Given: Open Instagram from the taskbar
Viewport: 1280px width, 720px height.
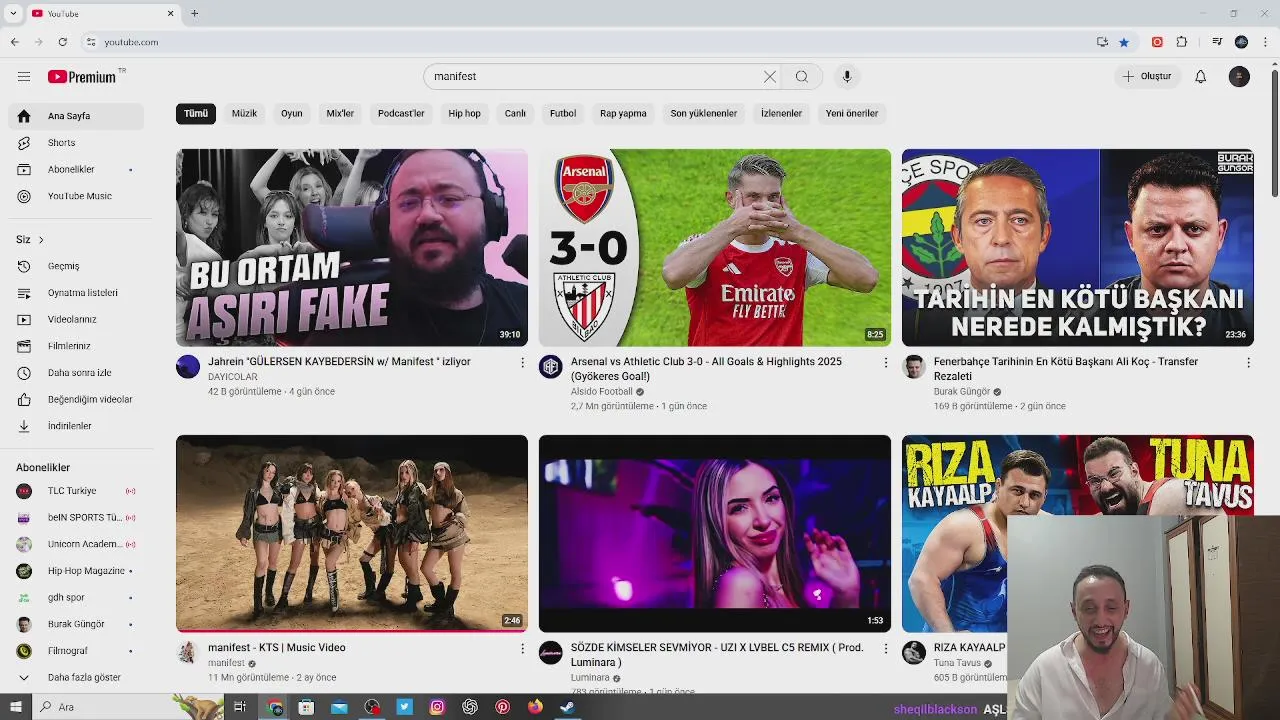Looking at the screenshot, I should click(437, 707).
